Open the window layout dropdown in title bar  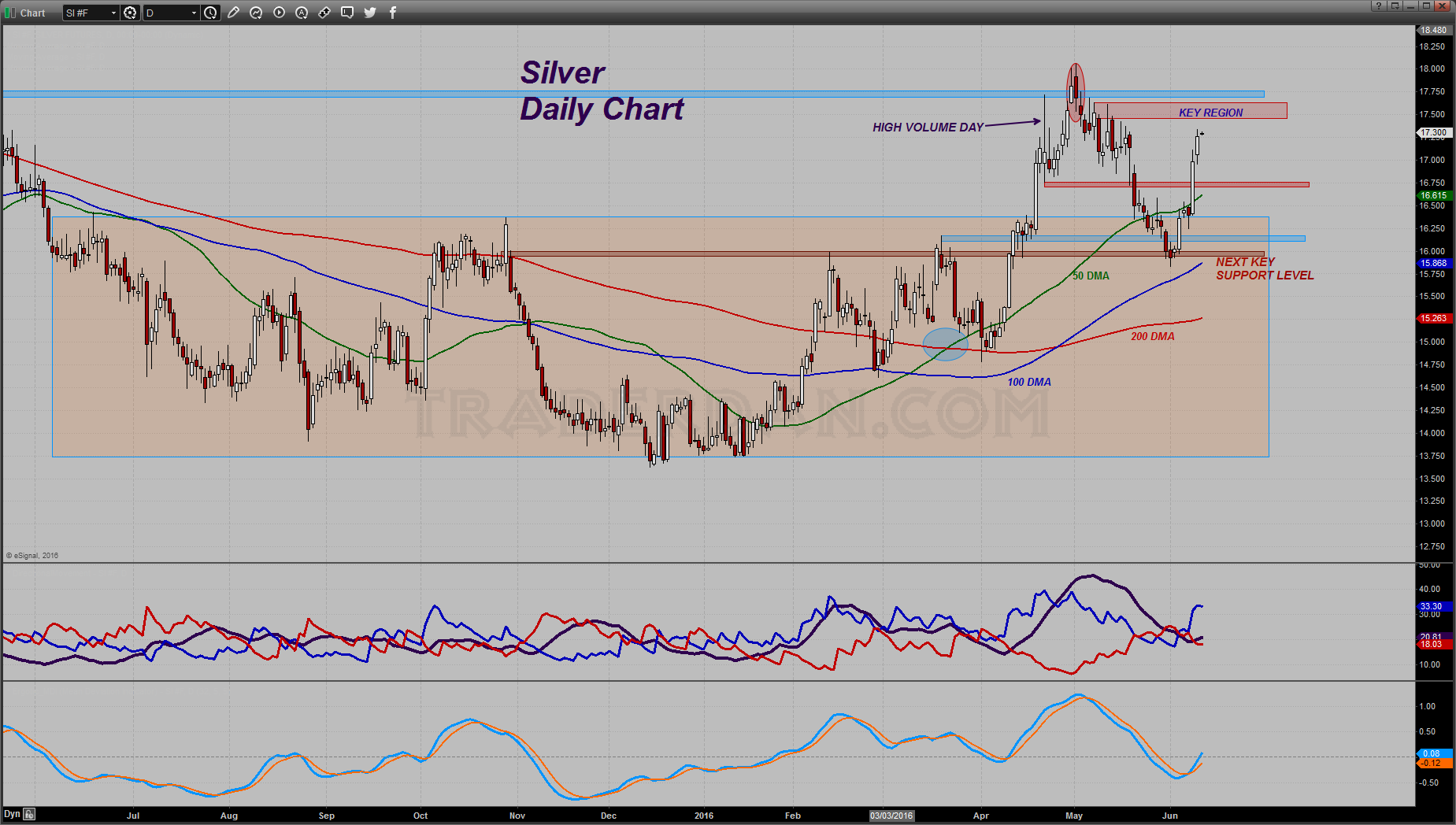pyautogui.click(x=1395, y=6)
